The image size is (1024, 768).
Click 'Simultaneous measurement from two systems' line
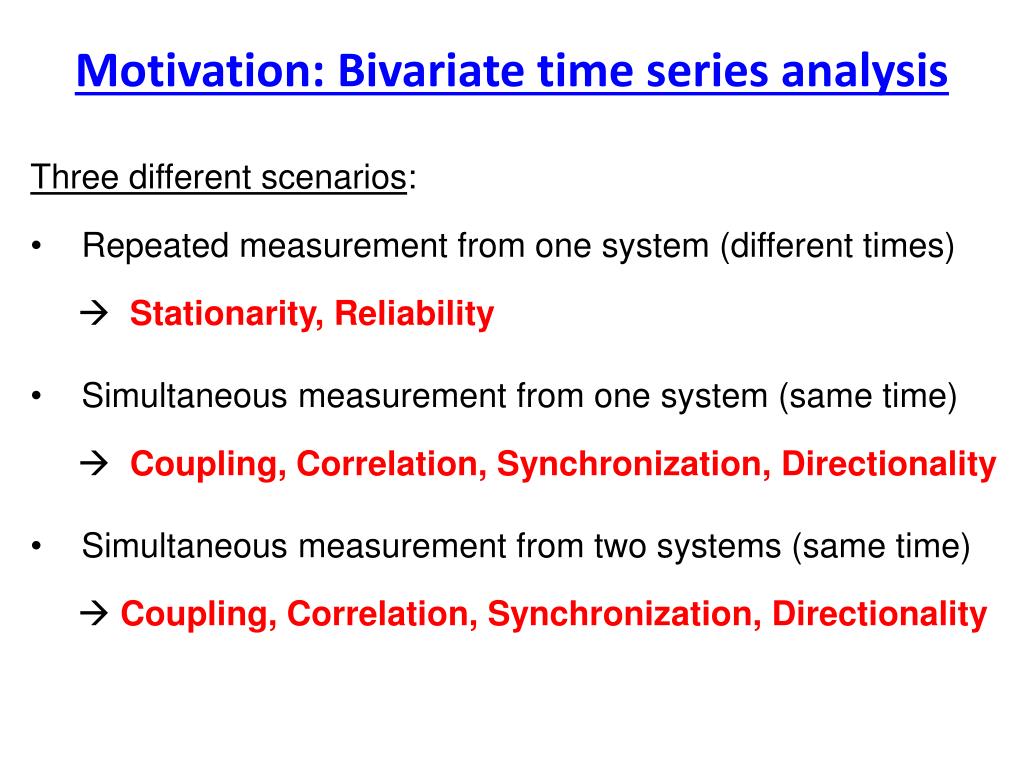pyautogui.click(x=526, y=547)
